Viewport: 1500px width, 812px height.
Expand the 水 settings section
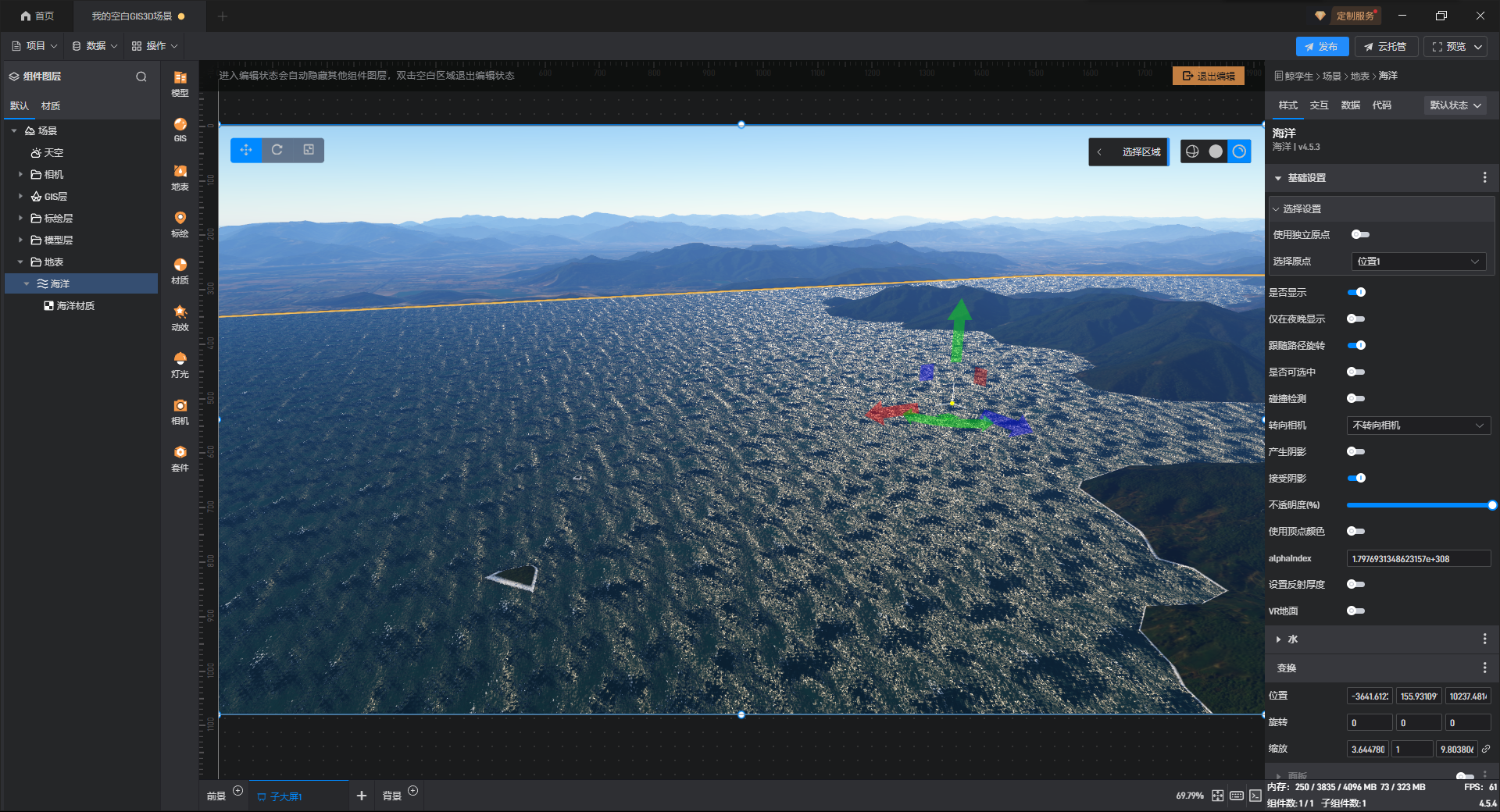[1278, 639]
